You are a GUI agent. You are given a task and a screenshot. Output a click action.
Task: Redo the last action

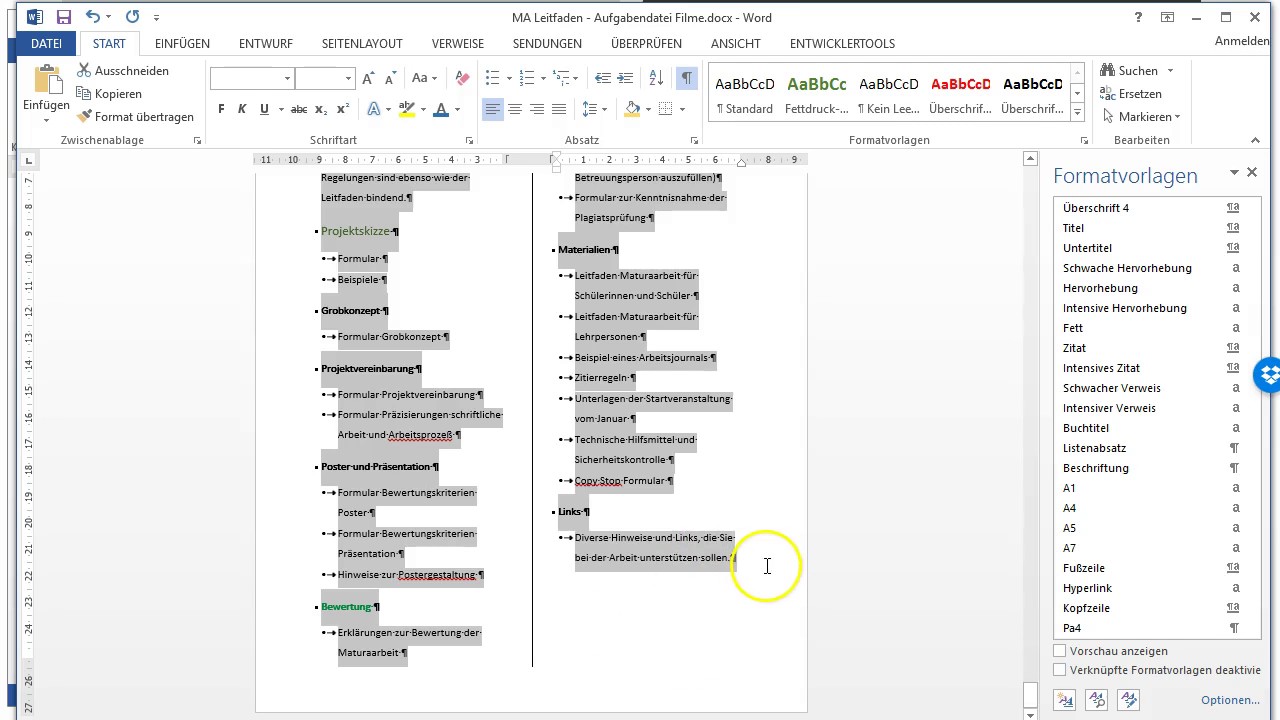pos(132,17)
